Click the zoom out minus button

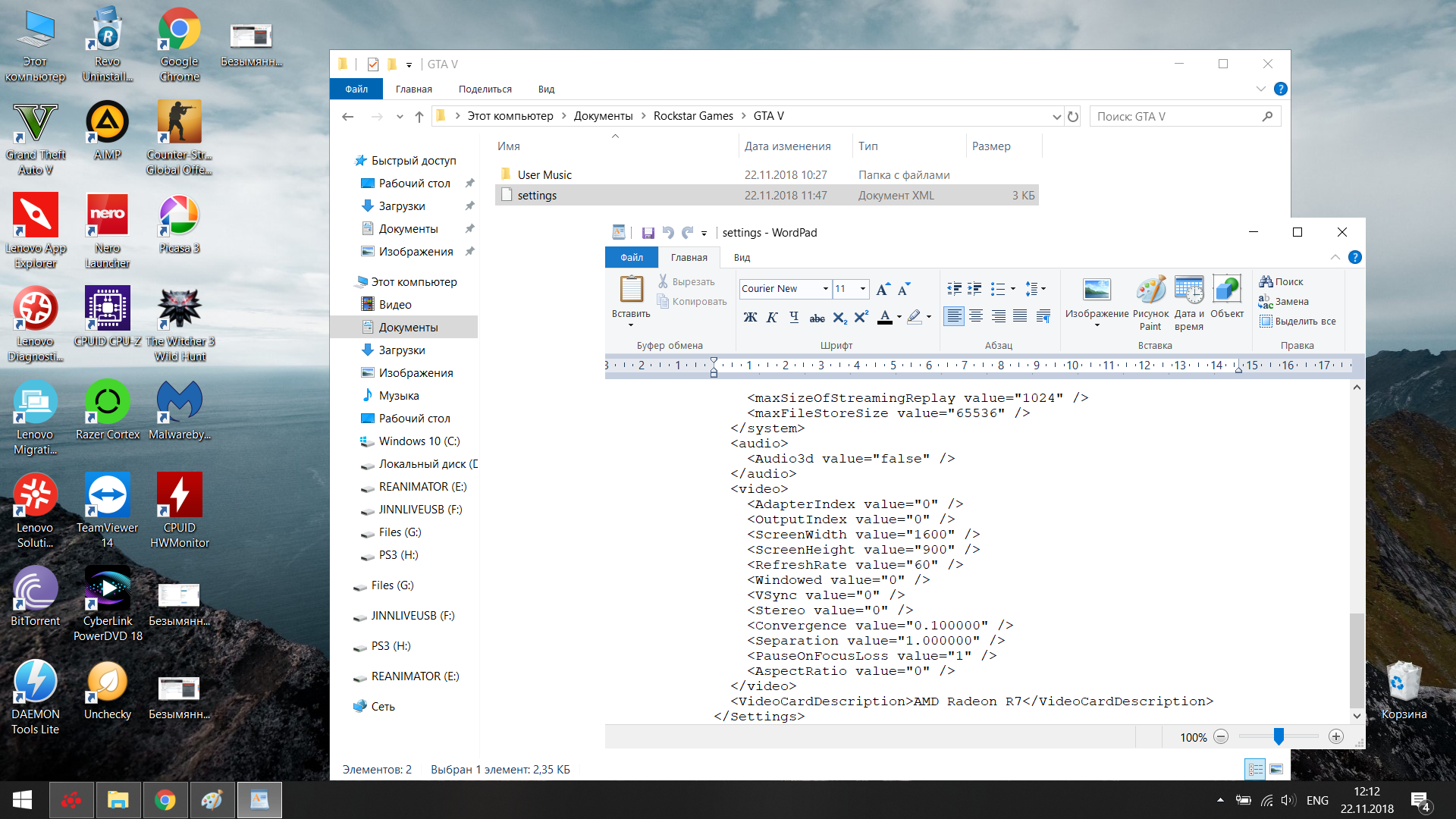[x=1220, y=736]
